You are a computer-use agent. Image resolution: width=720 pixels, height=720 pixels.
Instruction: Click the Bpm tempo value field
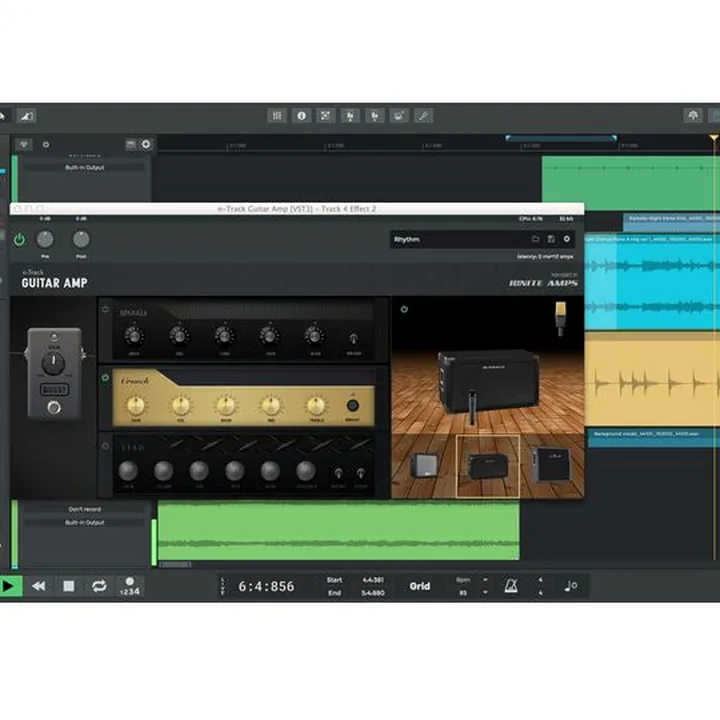[463, 593]
